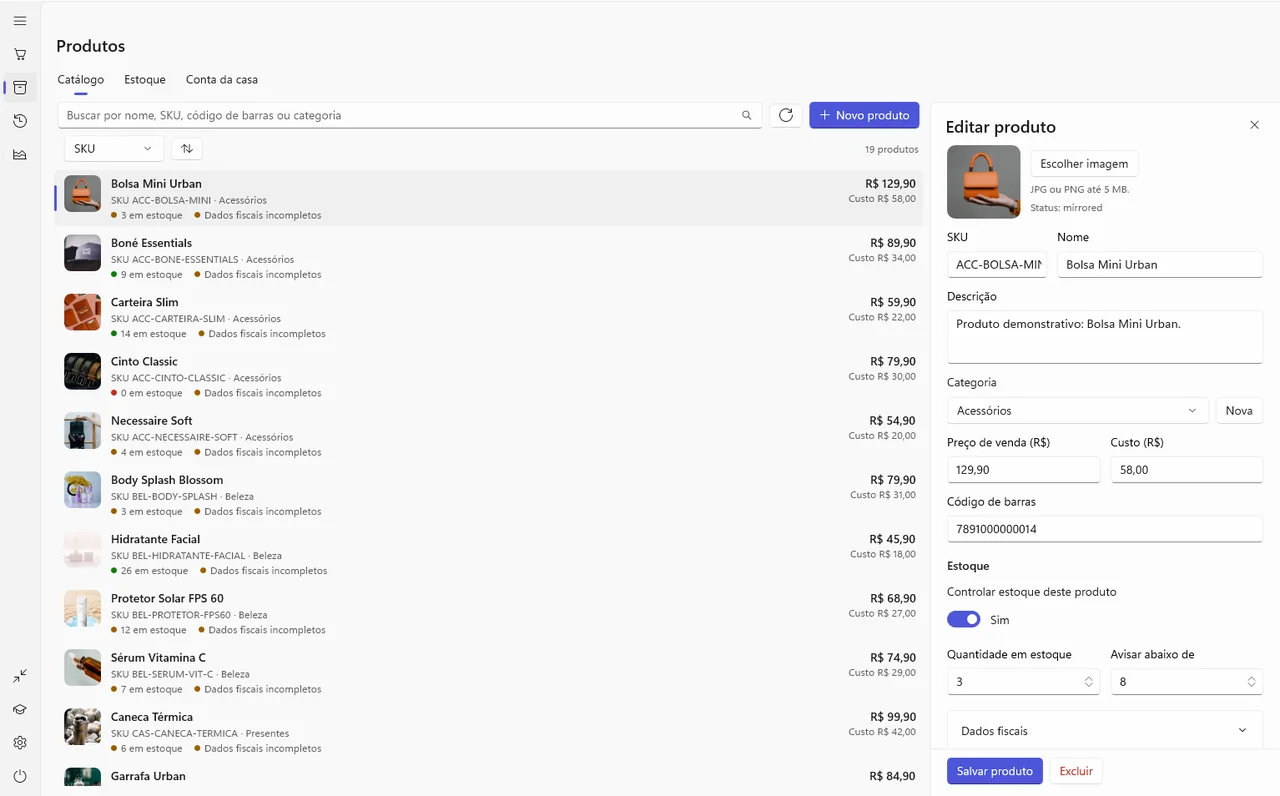Image resolution: width=1280 pixels, height=796 pixels.
Task: Open the graduation cap tutorial icon
Action: click(x=20, y=710)
